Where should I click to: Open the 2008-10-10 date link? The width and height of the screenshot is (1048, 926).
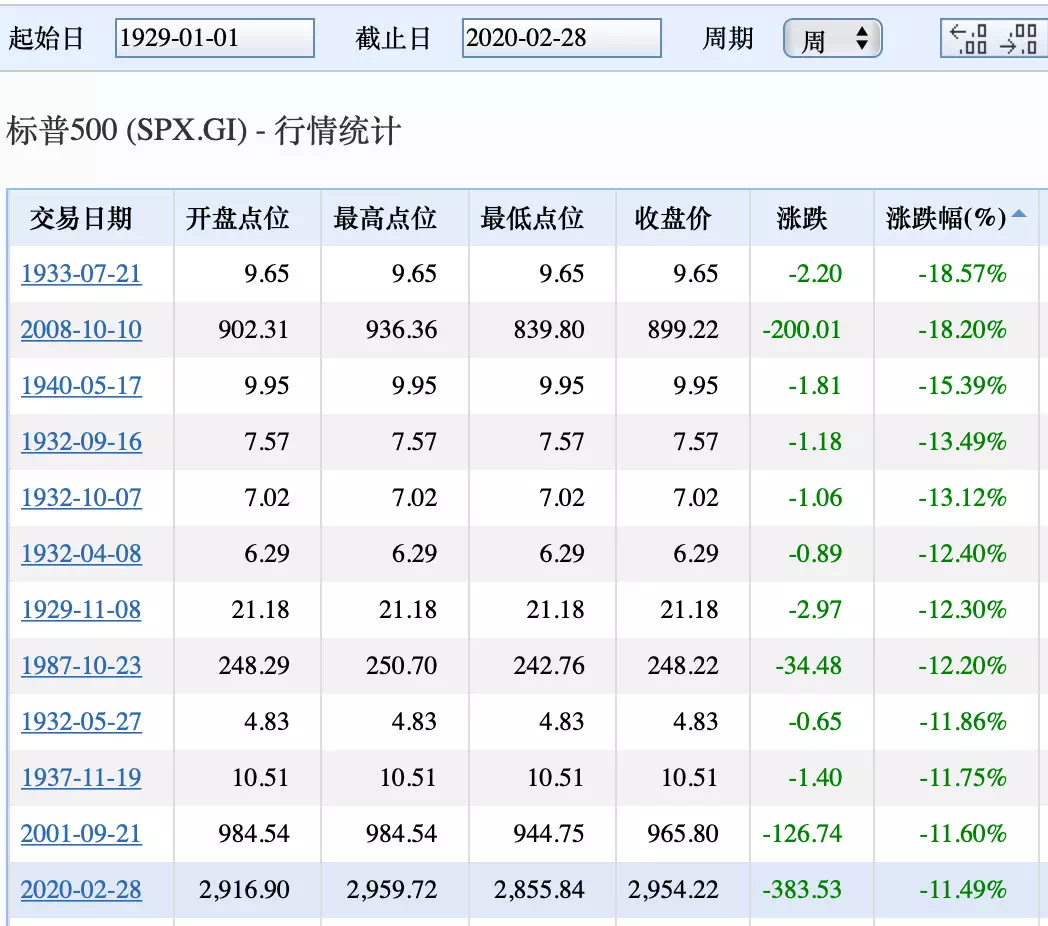(81, 330)
